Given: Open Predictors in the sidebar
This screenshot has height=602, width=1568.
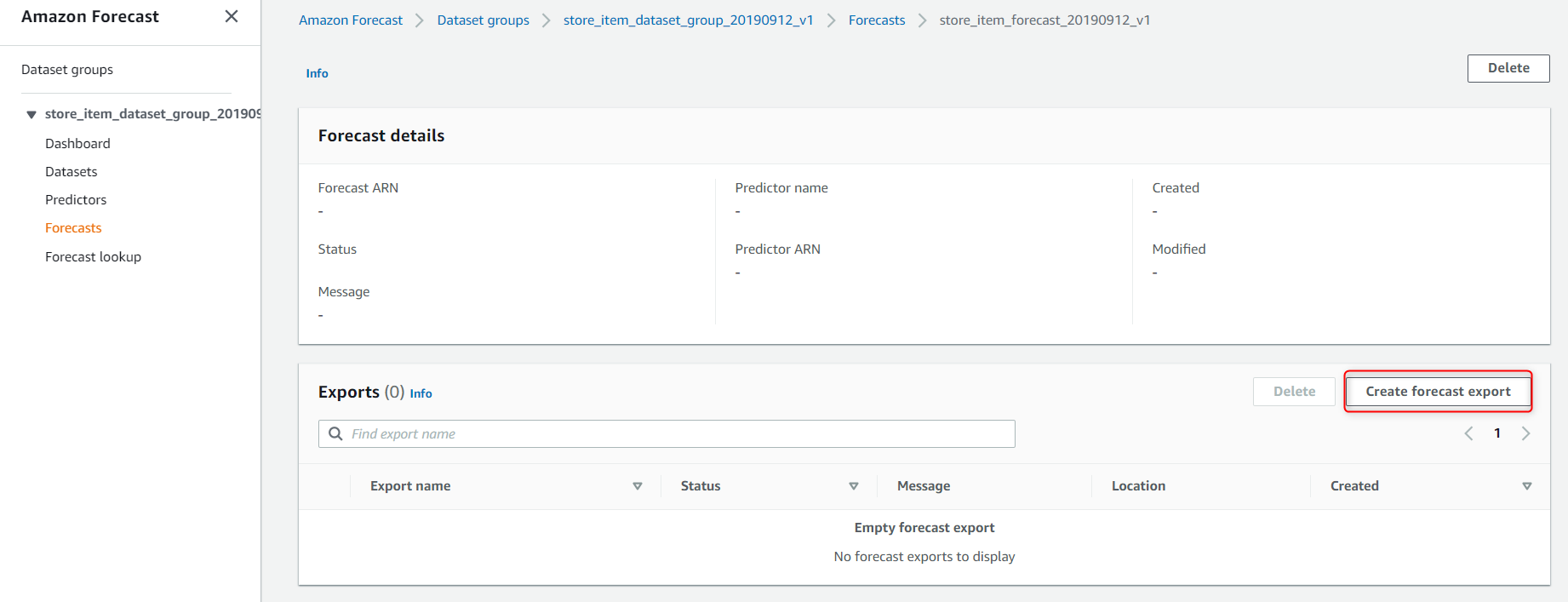Looking at the screenshot, I should tap(76, 199).
